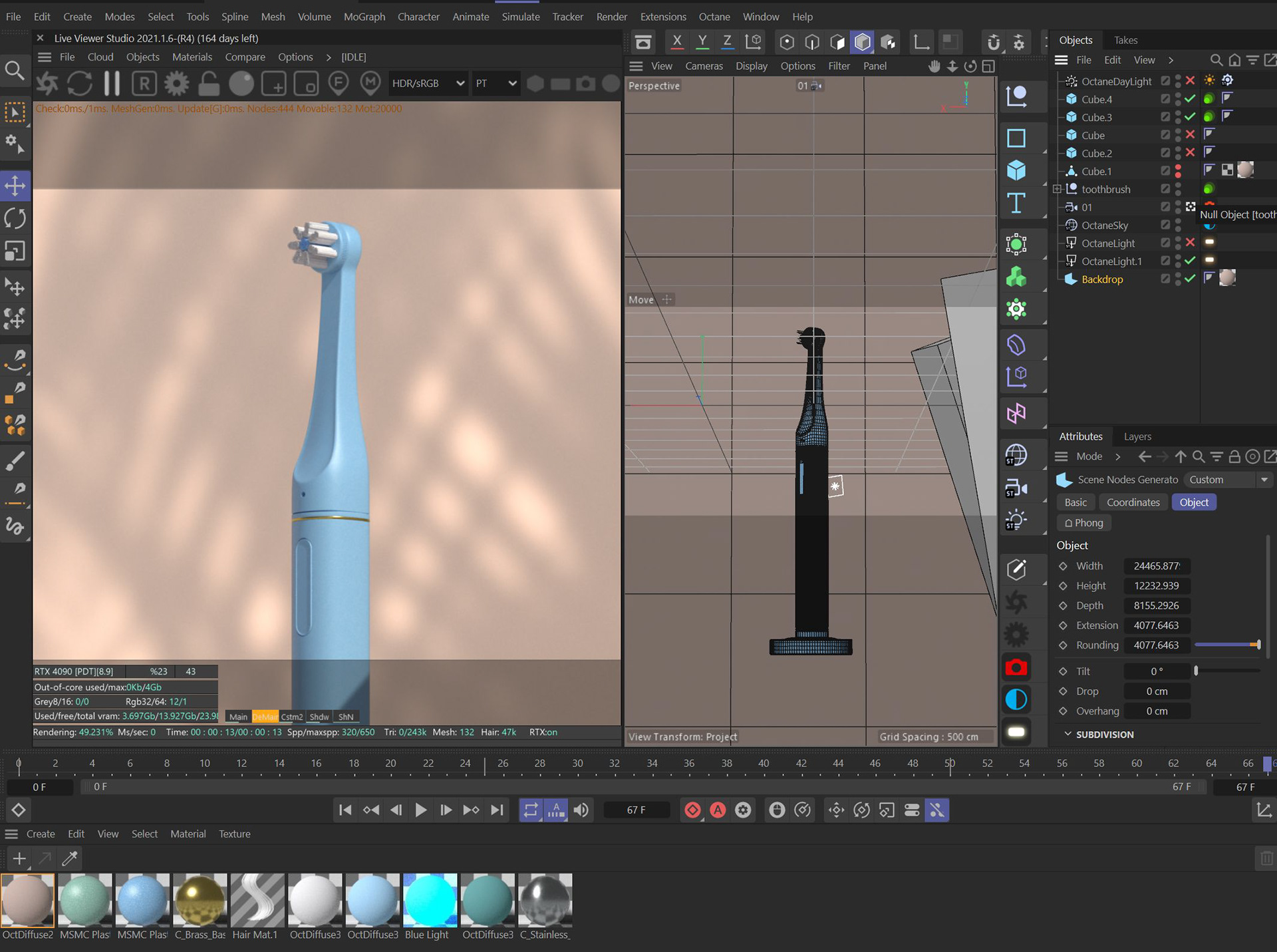Expand the toothbrush object hierarchy
The height and width of the screenshot is (952, 1277).
pos(1057,189)
